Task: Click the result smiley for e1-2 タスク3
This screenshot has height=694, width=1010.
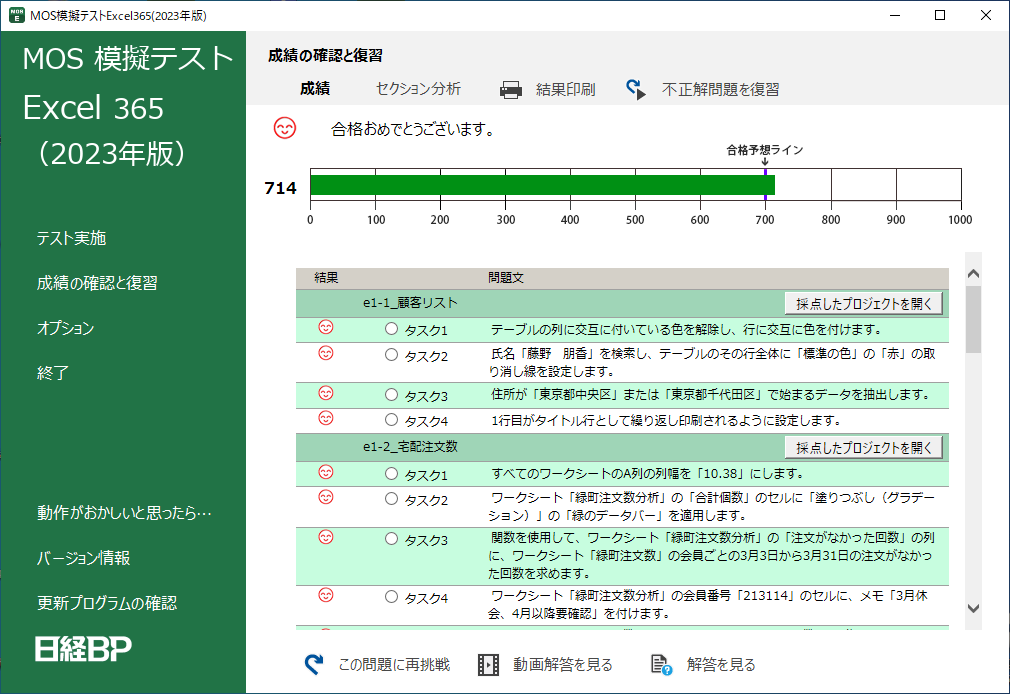Action: [x=326, y=537]
